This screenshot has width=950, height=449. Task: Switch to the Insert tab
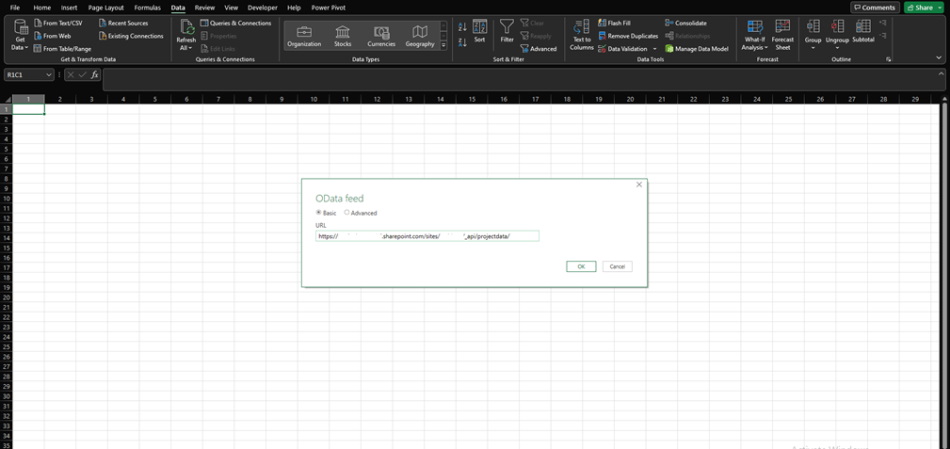tap(69, 8)
